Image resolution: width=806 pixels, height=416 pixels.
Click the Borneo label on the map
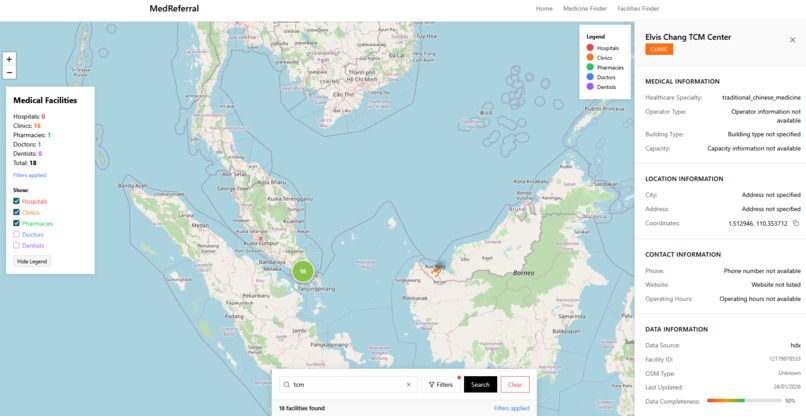pos(524,273)
